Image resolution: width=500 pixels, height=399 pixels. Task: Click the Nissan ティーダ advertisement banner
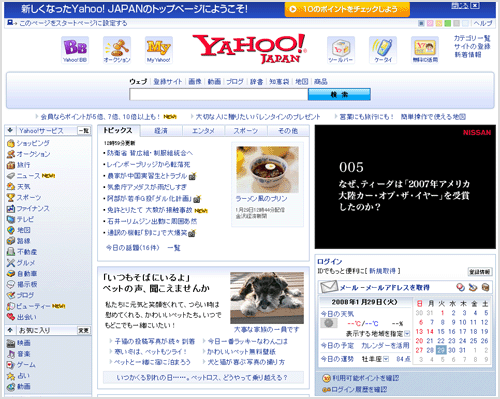[x=405, y=187]
